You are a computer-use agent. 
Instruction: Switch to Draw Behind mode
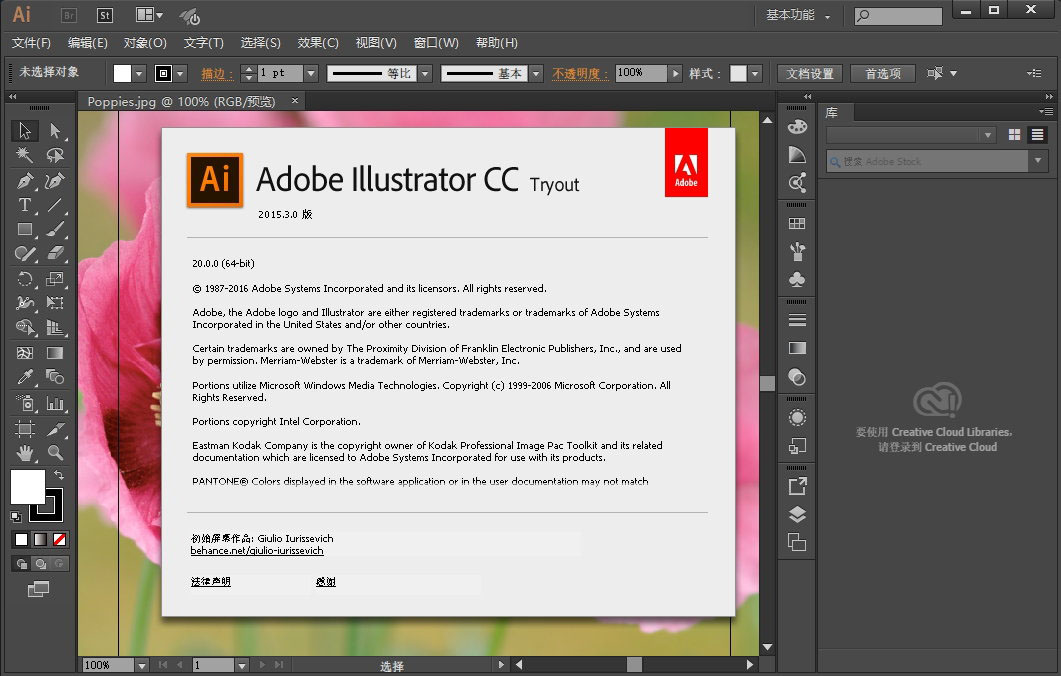tap(41, 564)
